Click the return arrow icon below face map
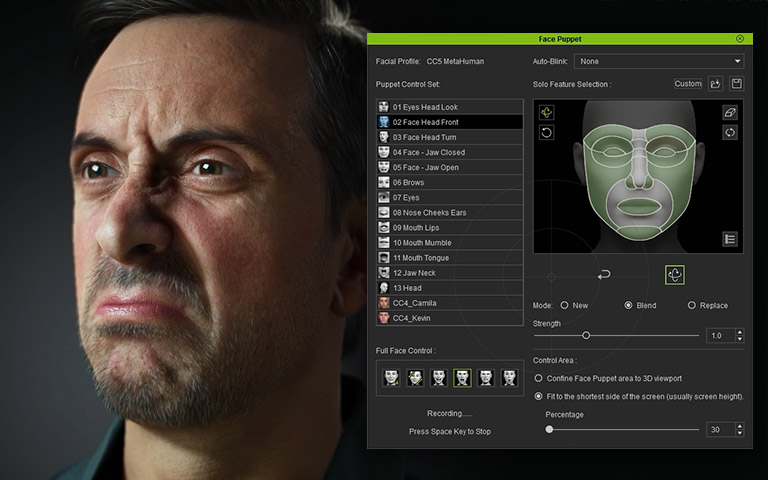The width and height of the screenshot is (768, 480). pyautogui.click(x=604, y=274)
